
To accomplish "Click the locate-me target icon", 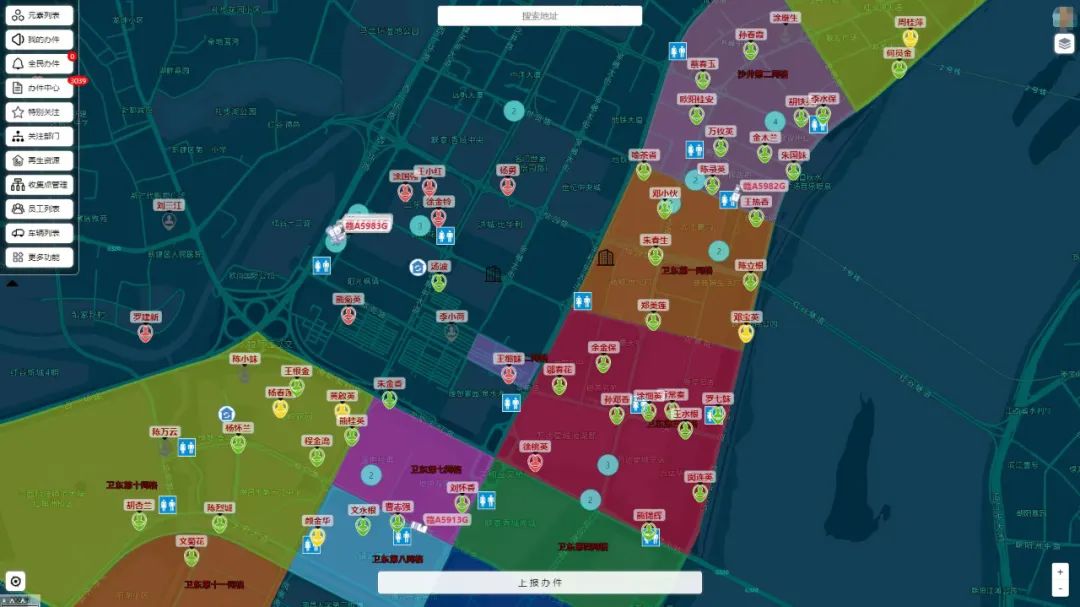I will click(x=16, y=581).
